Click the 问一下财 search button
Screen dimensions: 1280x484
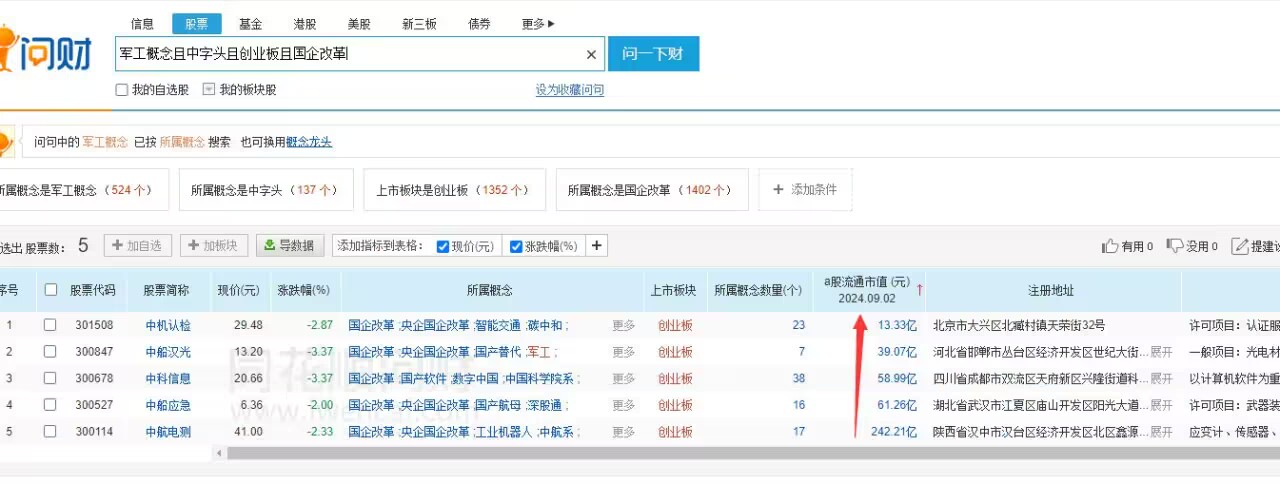(653, 54)
